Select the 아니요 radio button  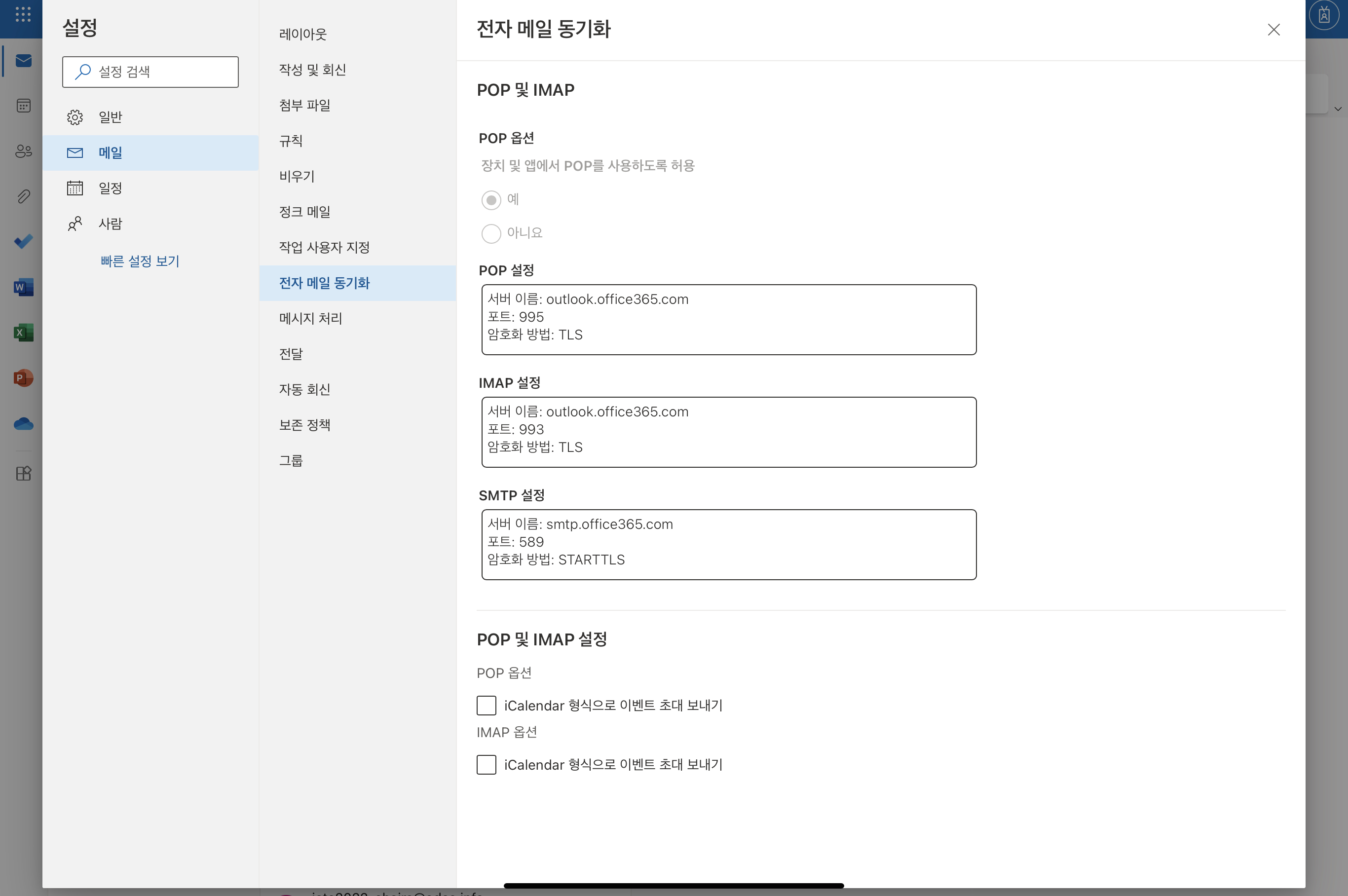(x=491, y=233)
